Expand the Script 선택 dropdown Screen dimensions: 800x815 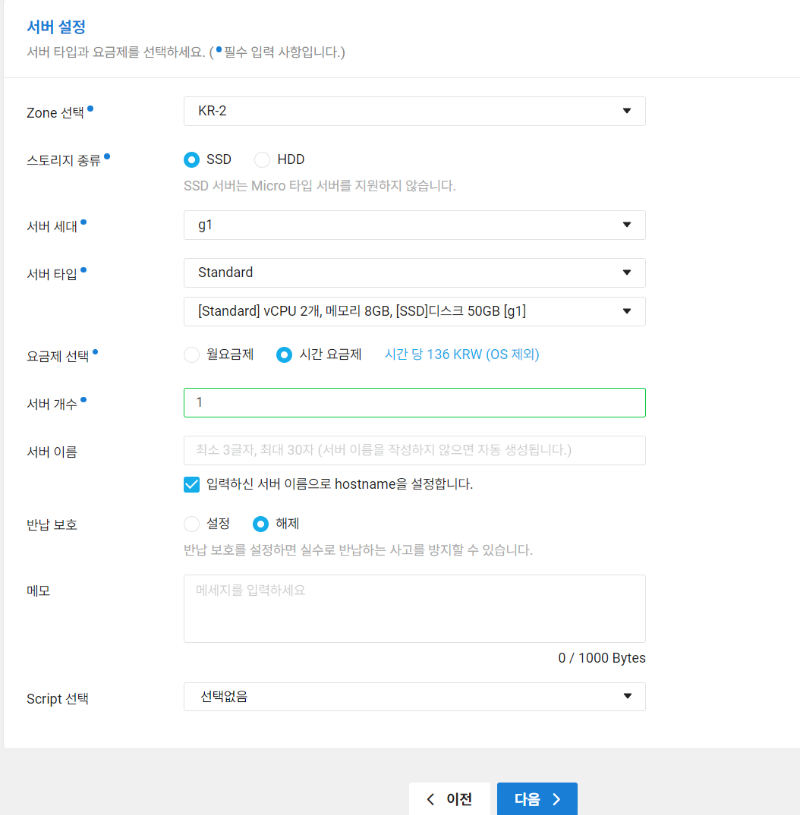coord(413,697)
